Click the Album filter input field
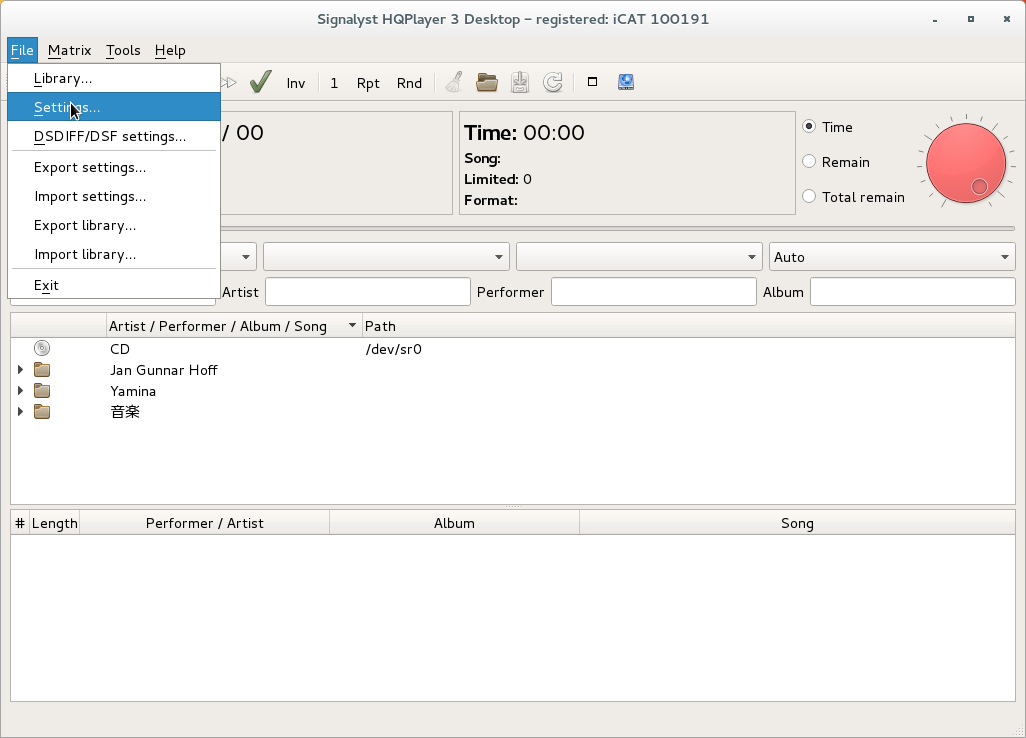Image resolution: width=1026 pixels, height=738 pixels. click(x=913, y=292)
